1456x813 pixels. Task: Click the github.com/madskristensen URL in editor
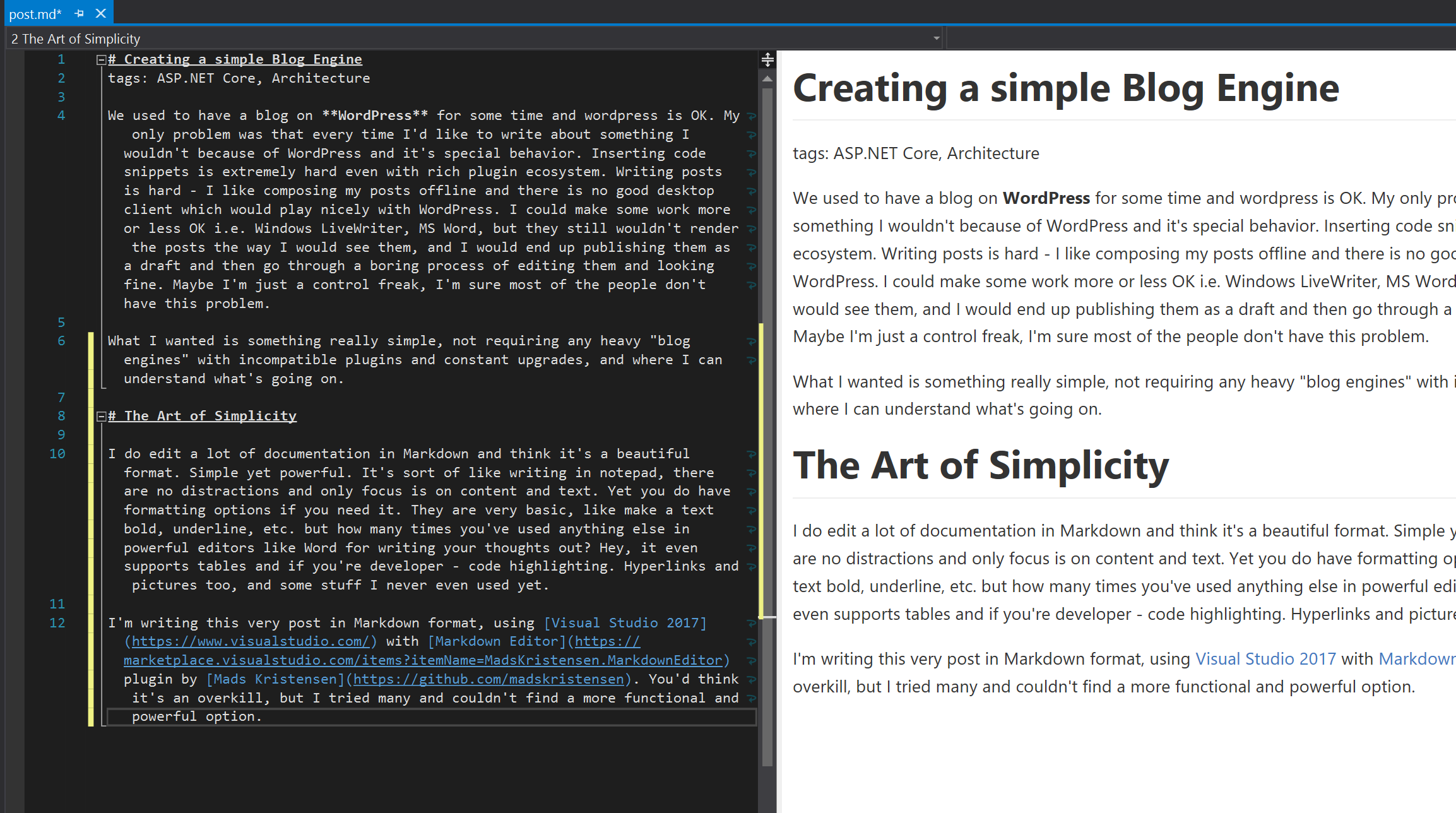pos(489,679)
